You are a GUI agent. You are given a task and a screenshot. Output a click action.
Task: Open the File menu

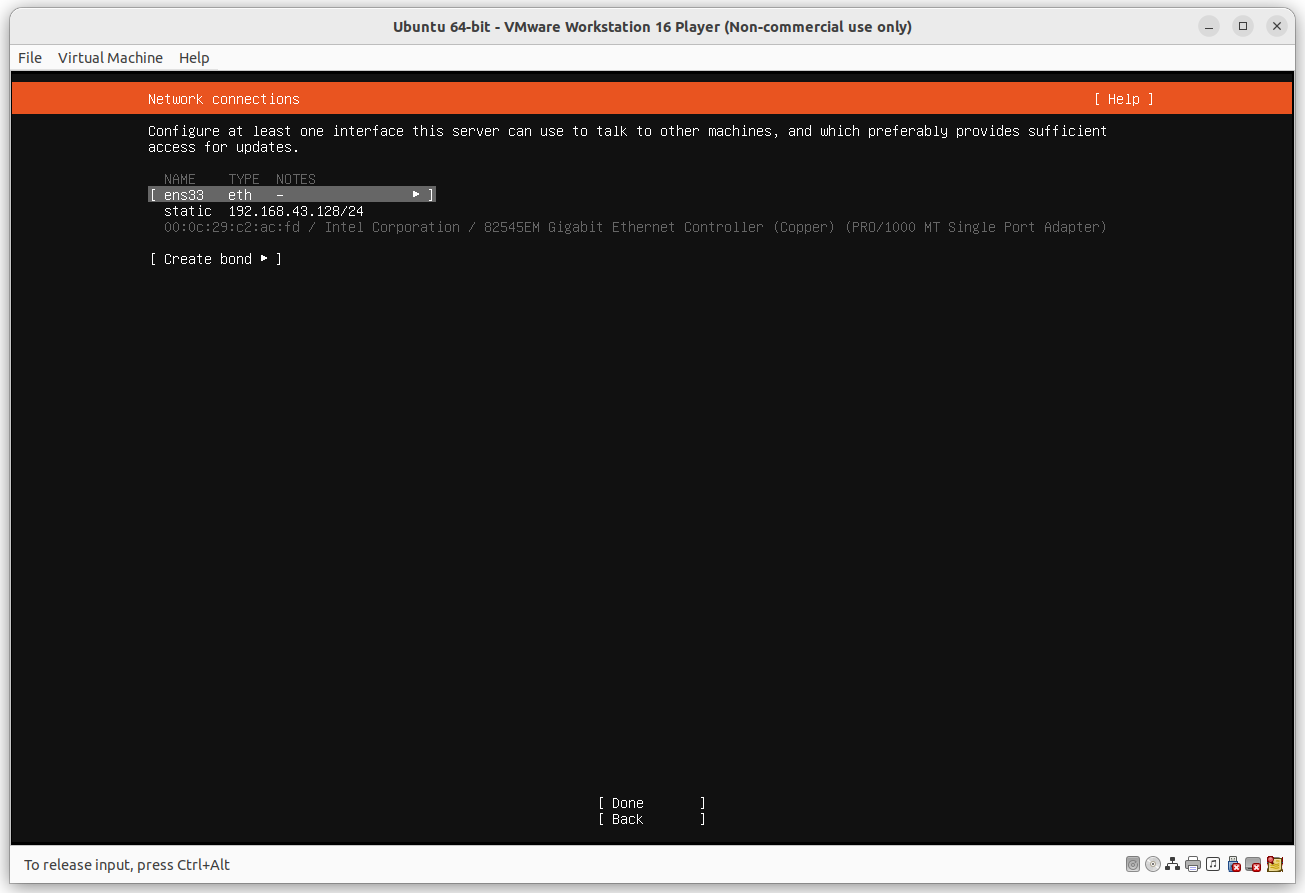click(29, 57)
